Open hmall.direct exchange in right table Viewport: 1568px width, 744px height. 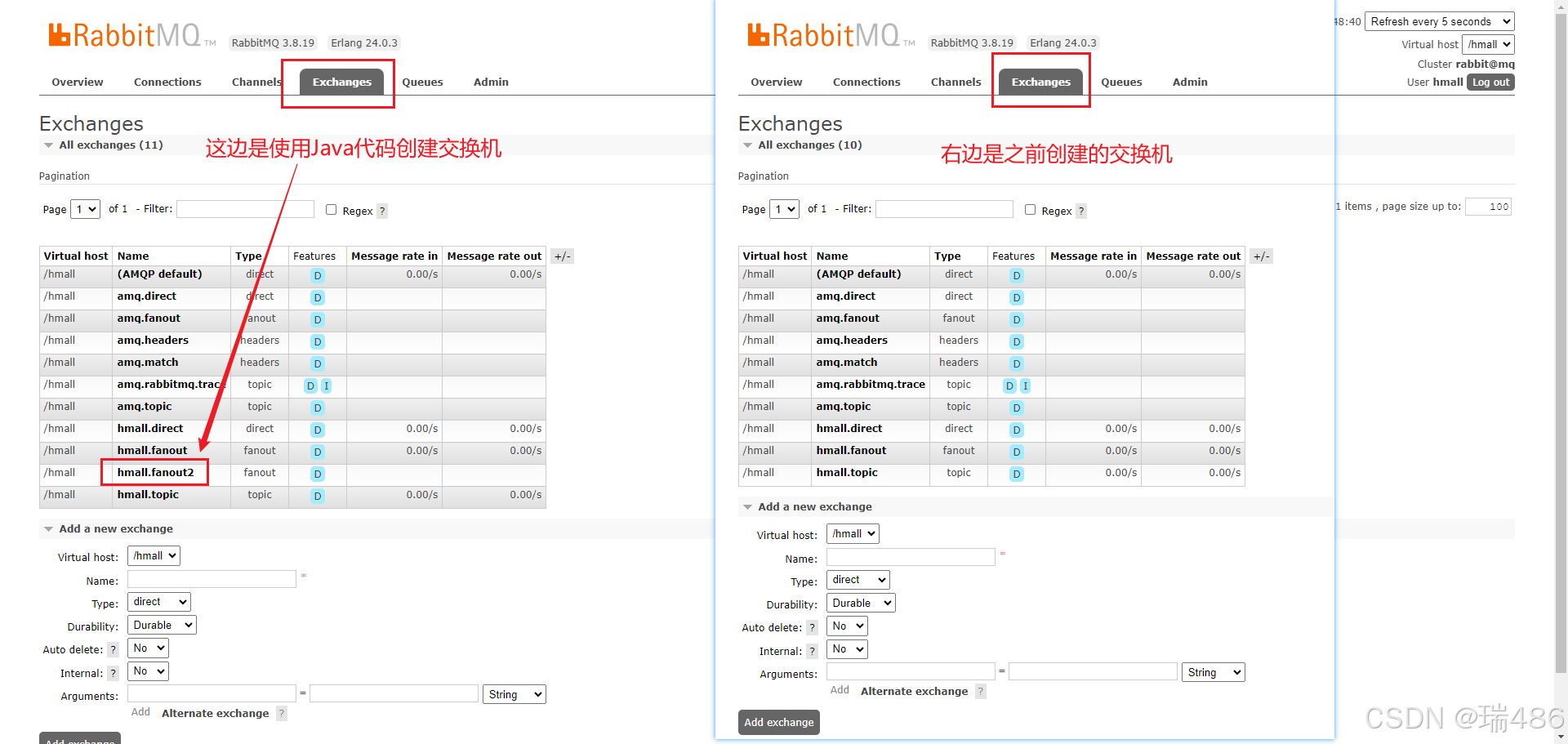[849, 429]
